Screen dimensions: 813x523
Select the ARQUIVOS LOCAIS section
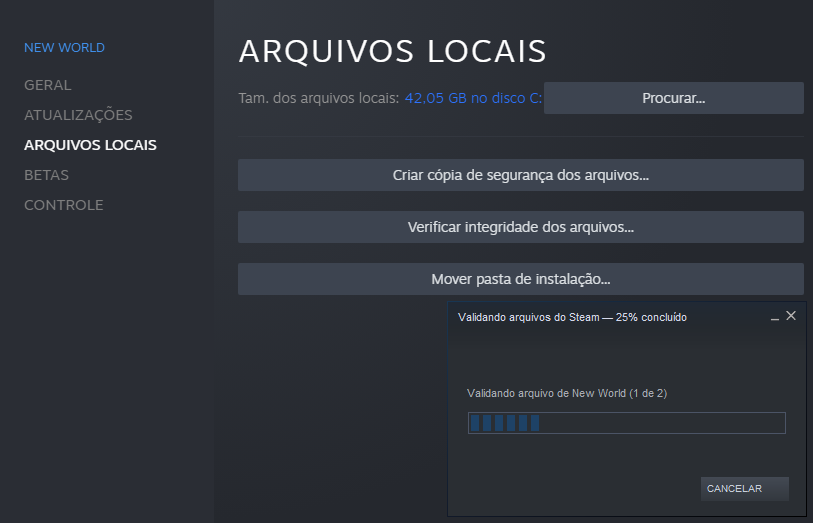coord(90,145)
